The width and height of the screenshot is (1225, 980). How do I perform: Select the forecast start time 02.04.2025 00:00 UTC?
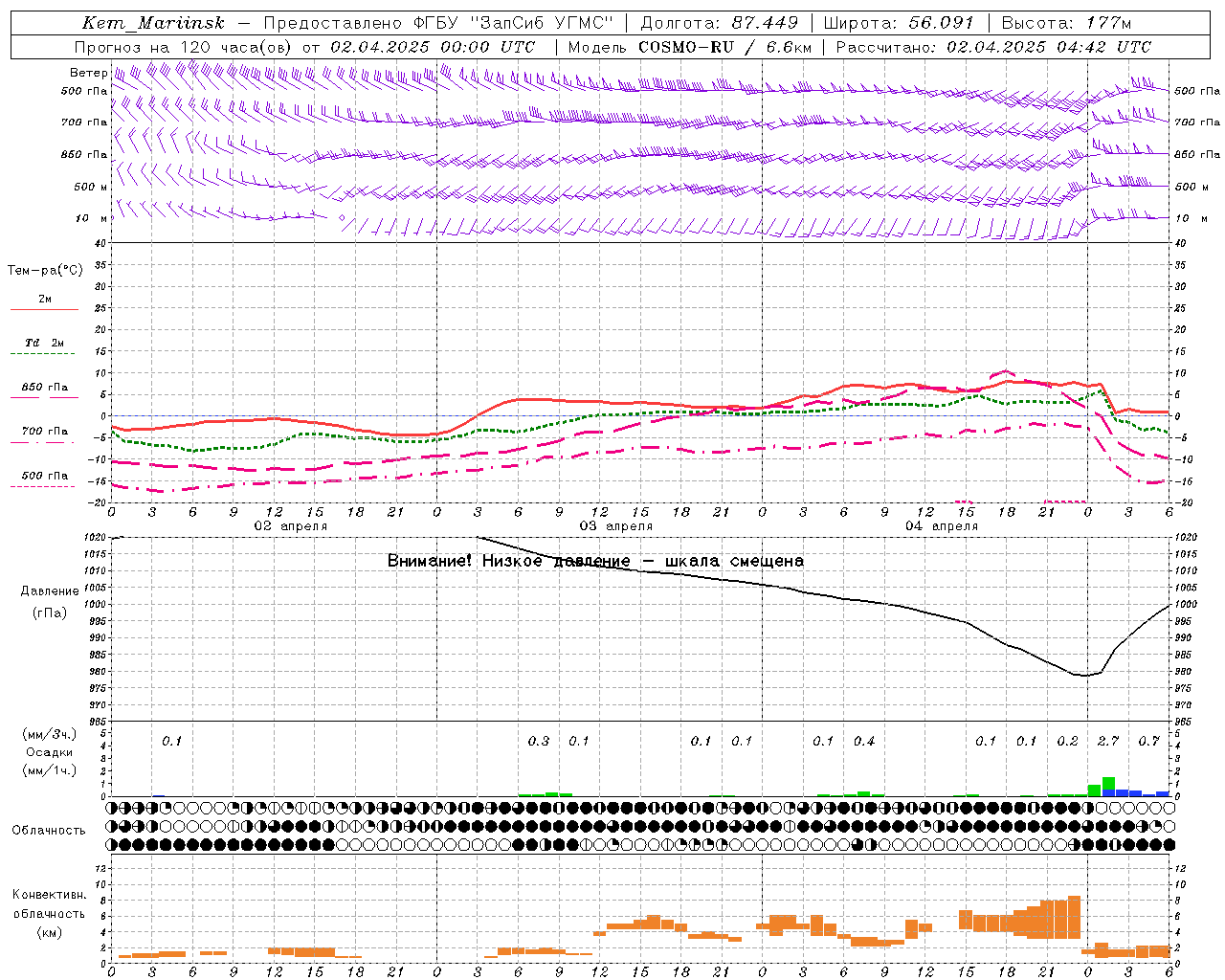(x=433, y=47)
